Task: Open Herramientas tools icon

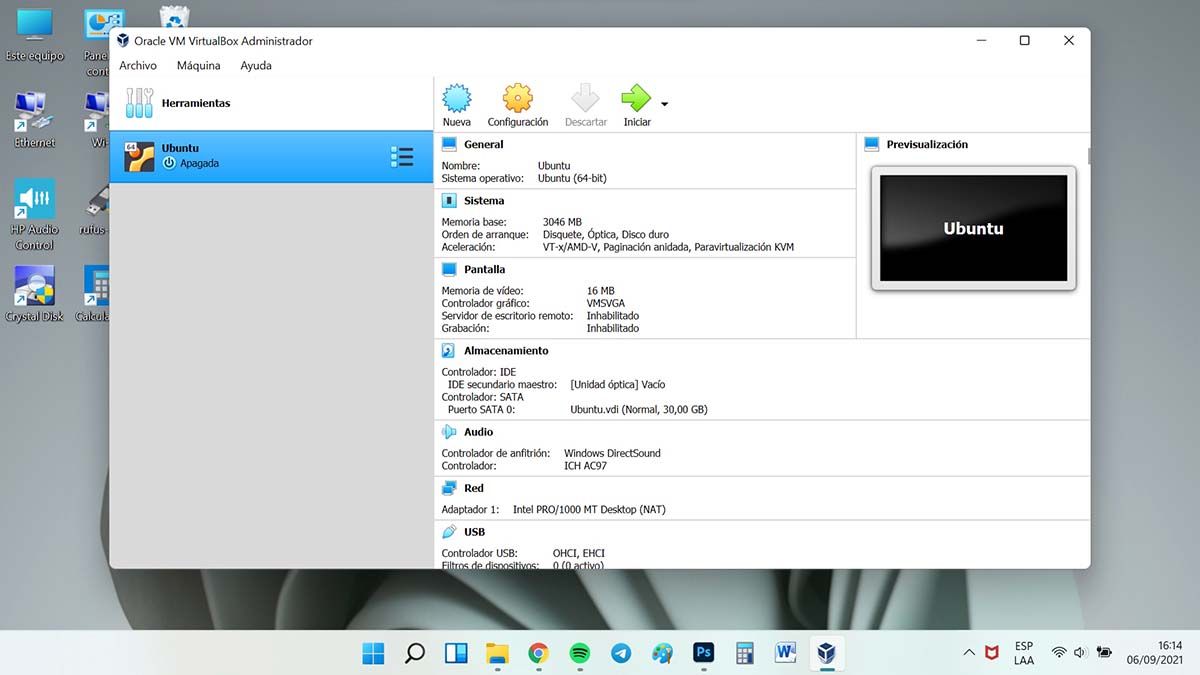Action: [x=139, y=103]
